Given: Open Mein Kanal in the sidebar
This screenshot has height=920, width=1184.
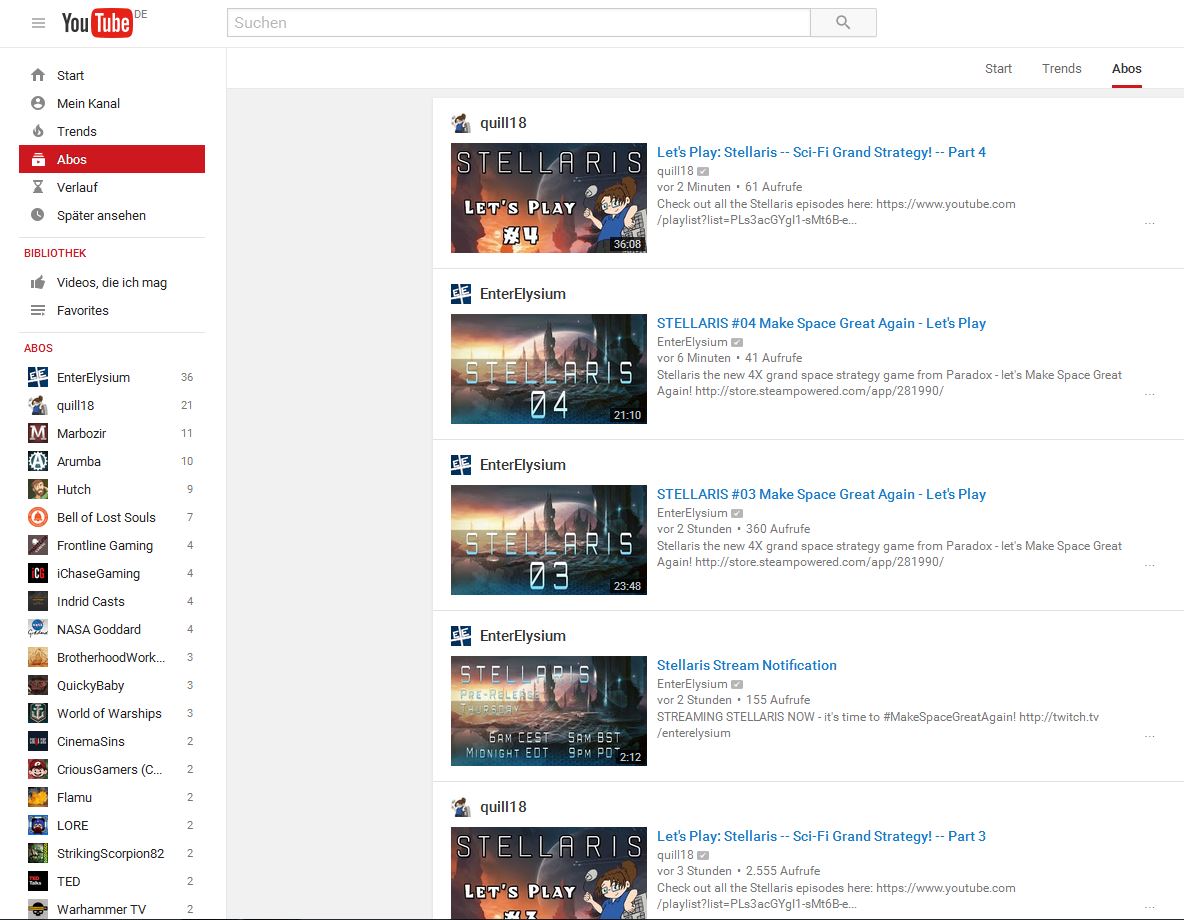Looking at the screenshot, I should pos(112,103).
